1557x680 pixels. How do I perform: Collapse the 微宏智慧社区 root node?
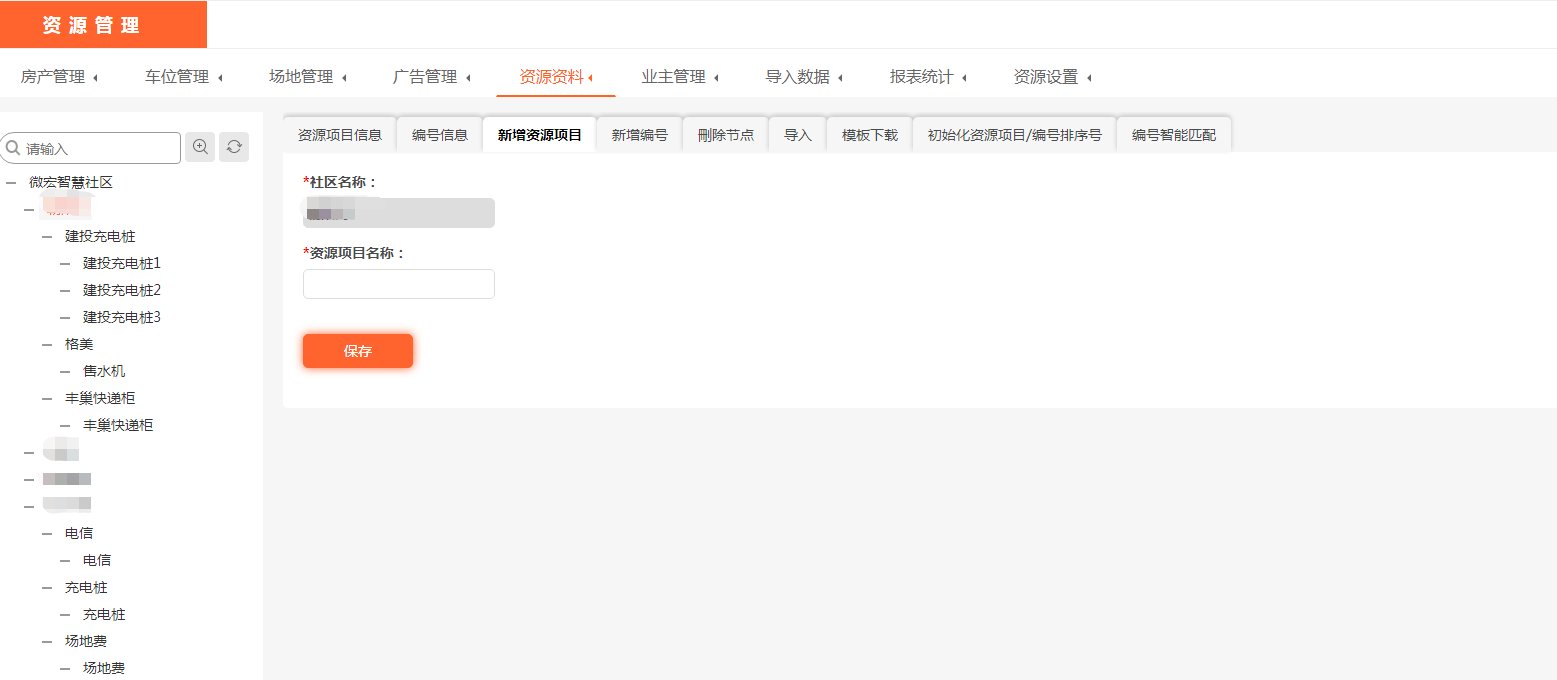coord(11,183)
